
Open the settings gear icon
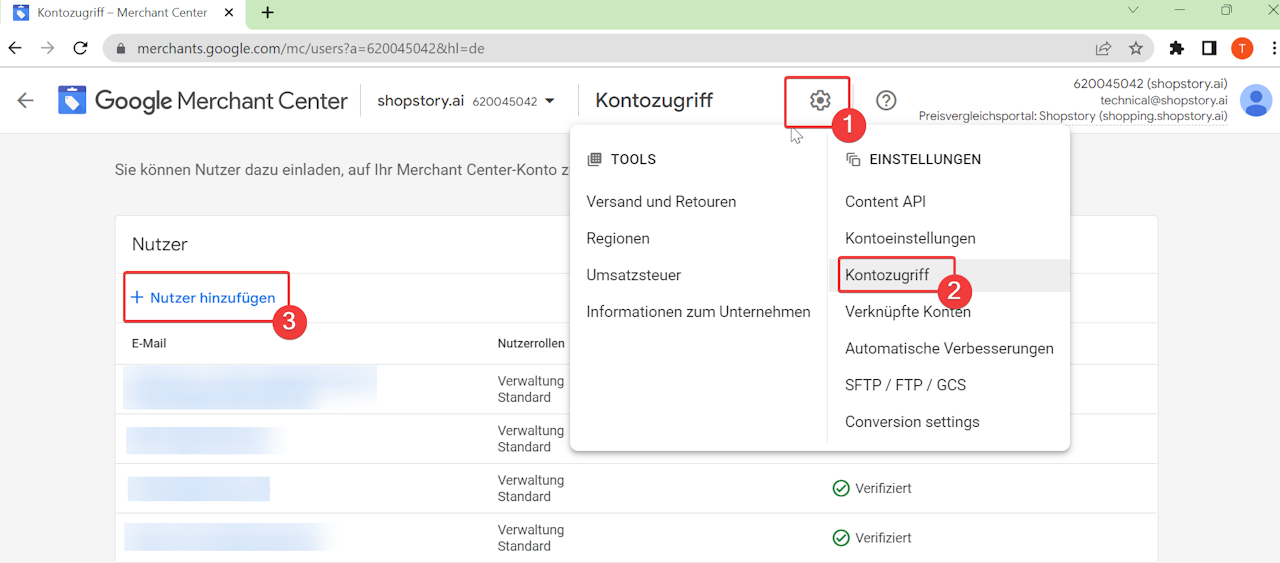point(820,100)
